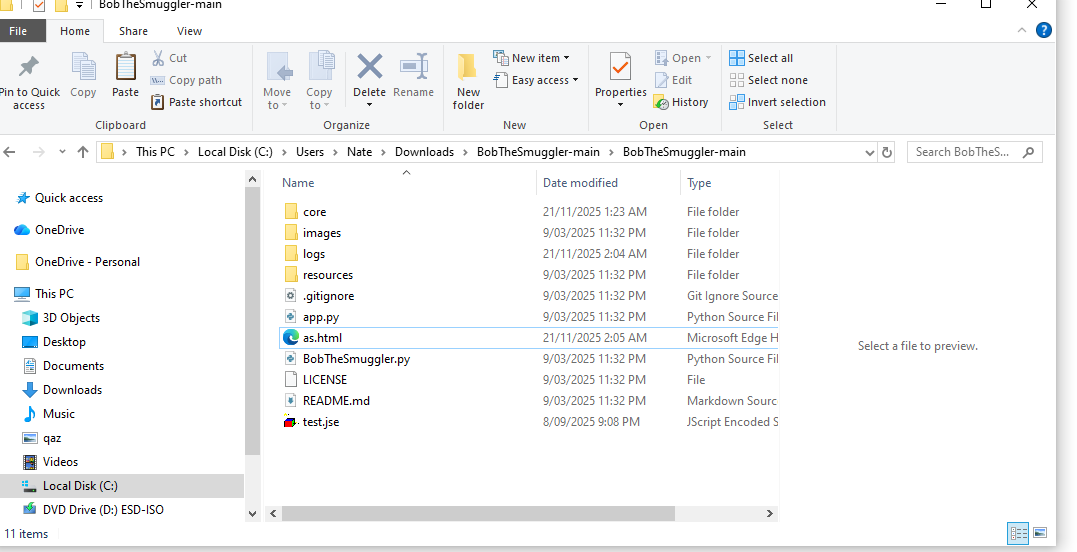Image resolution: width=1077 pixels, height=552 pixels.
Task: Click the Pin to Quick access icon
Action: pos(29,68)
